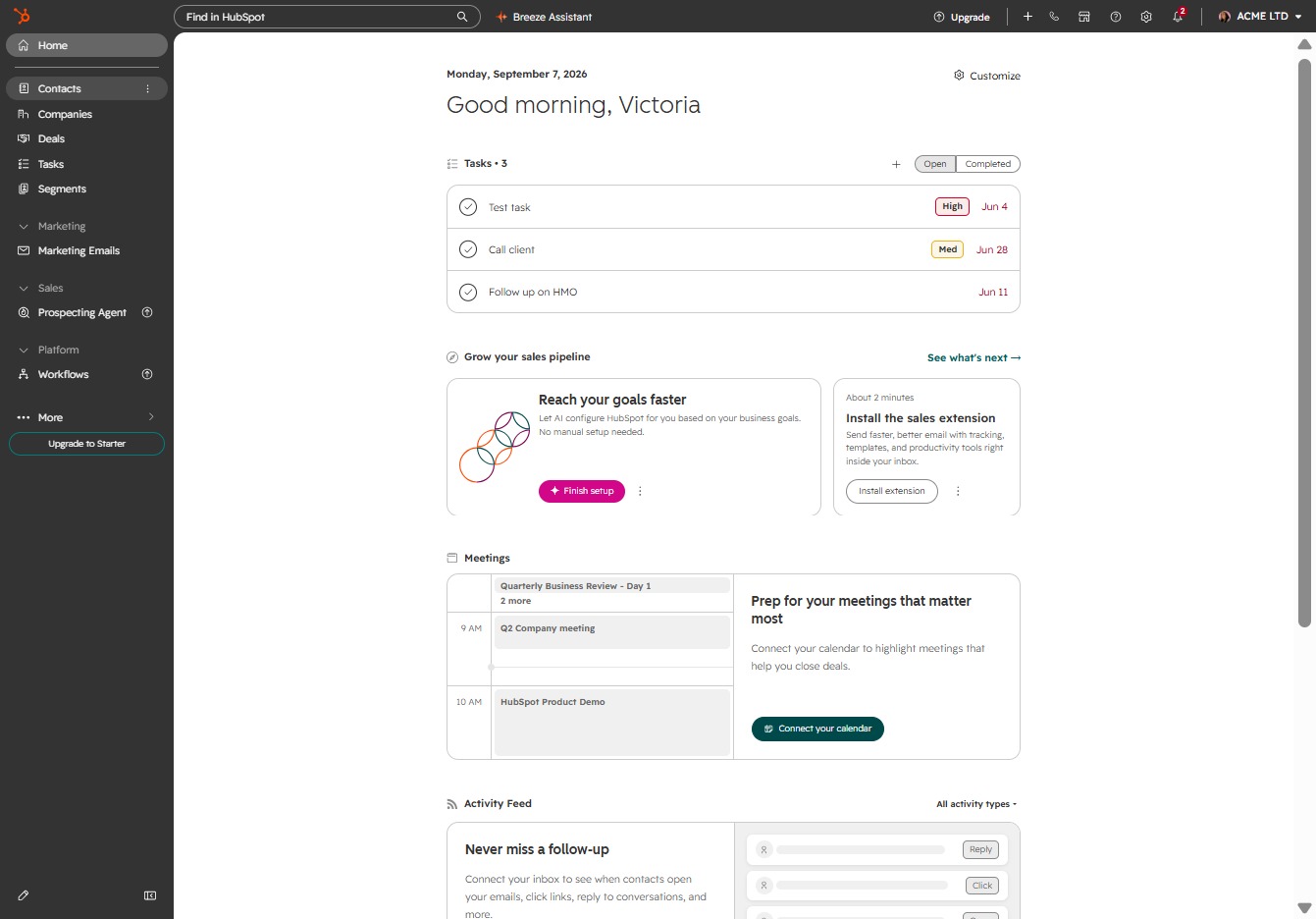Viewport: 1316px width, 919px height.
Task: Click the Med priority badge
Action: coord(948,249)
